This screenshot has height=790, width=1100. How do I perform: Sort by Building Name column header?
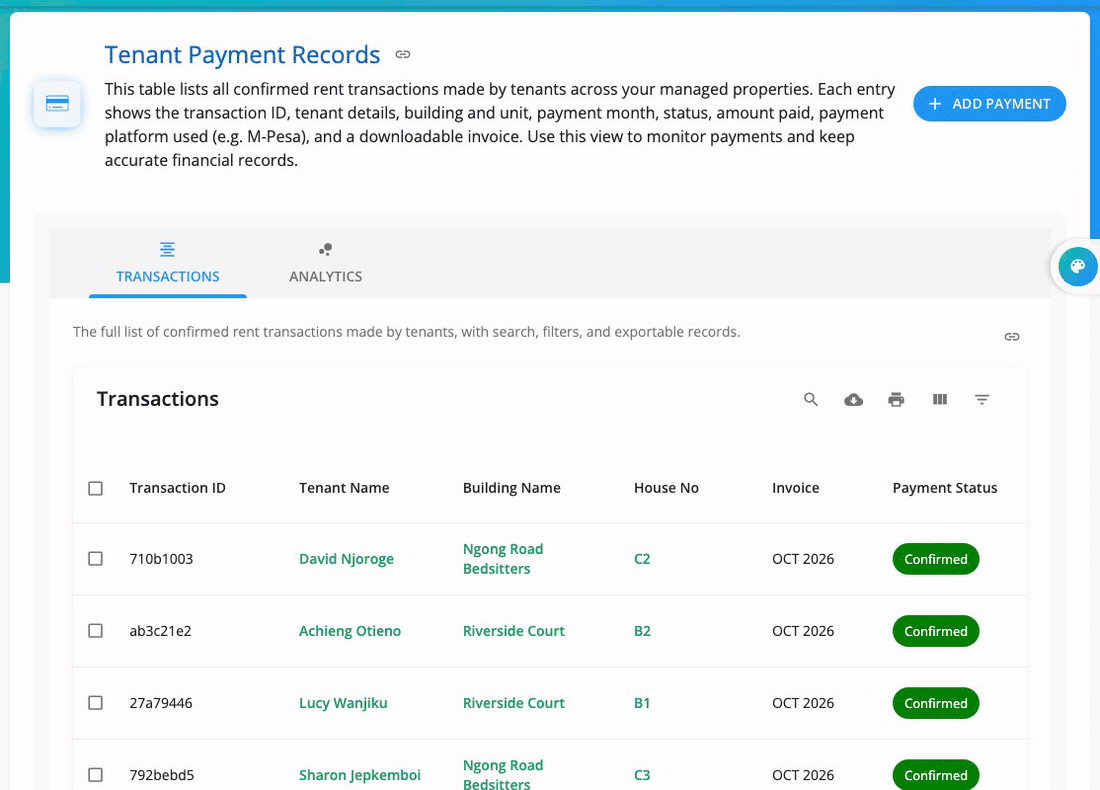(511, 488)
